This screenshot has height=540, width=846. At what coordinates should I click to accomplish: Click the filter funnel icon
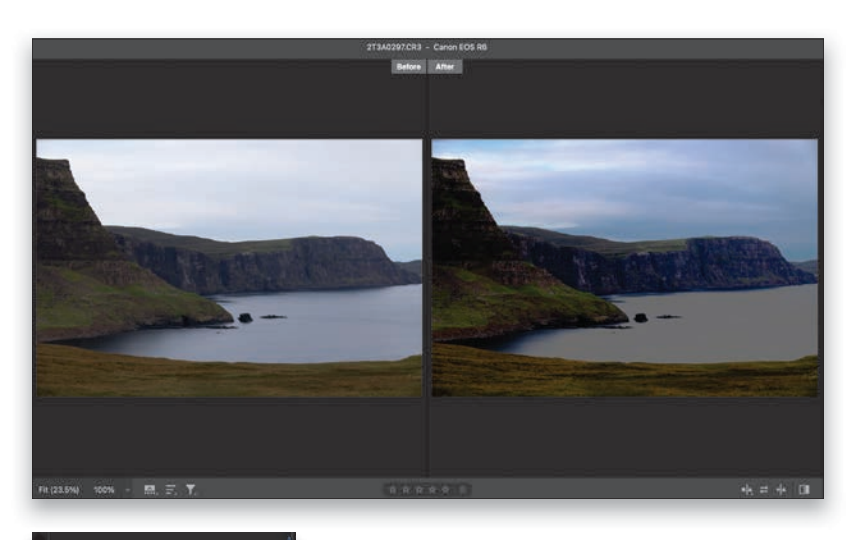point(190,490)
